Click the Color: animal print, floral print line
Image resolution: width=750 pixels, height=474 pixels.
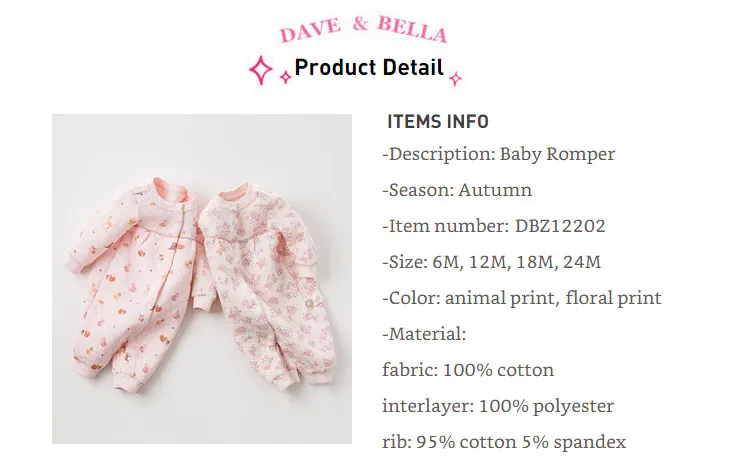(x=522, y=298)
